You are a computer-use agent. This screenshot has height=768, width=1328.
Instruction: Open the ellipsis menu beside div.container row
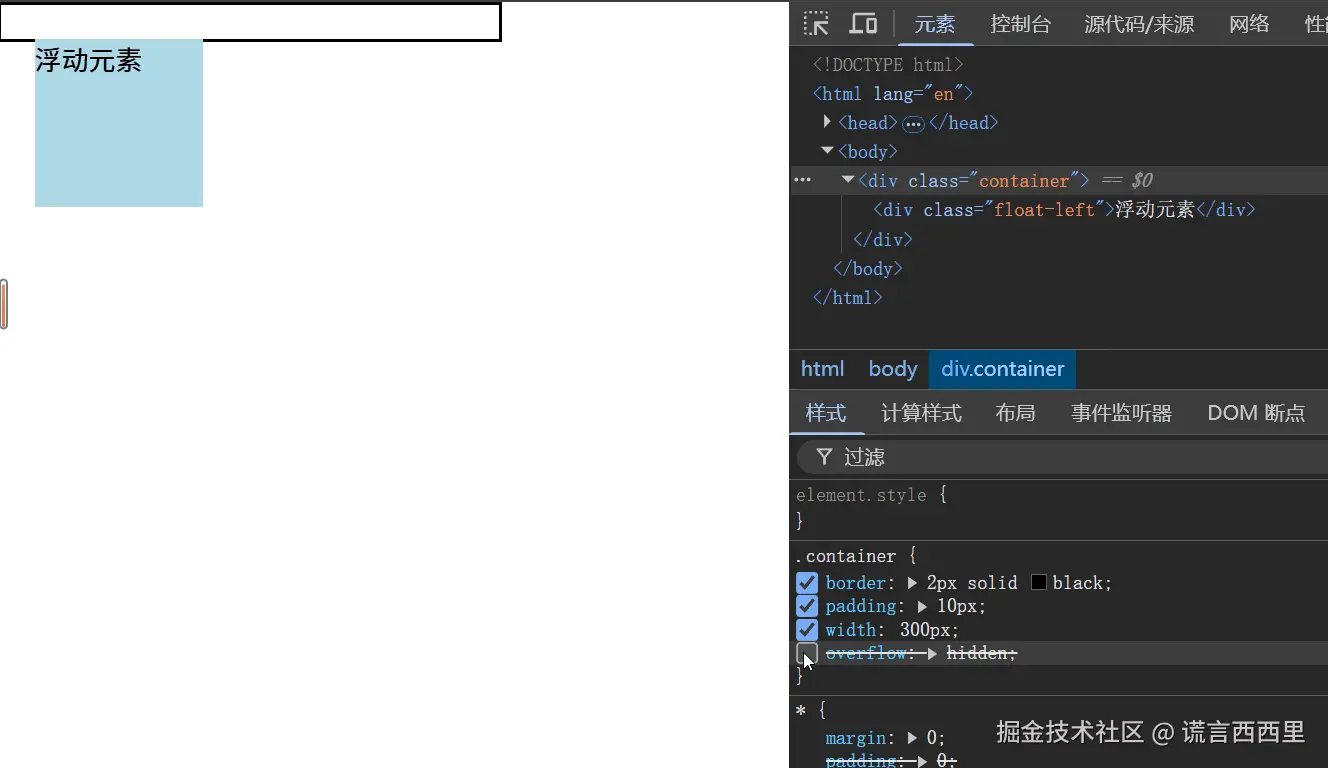[x=802, y=180]
